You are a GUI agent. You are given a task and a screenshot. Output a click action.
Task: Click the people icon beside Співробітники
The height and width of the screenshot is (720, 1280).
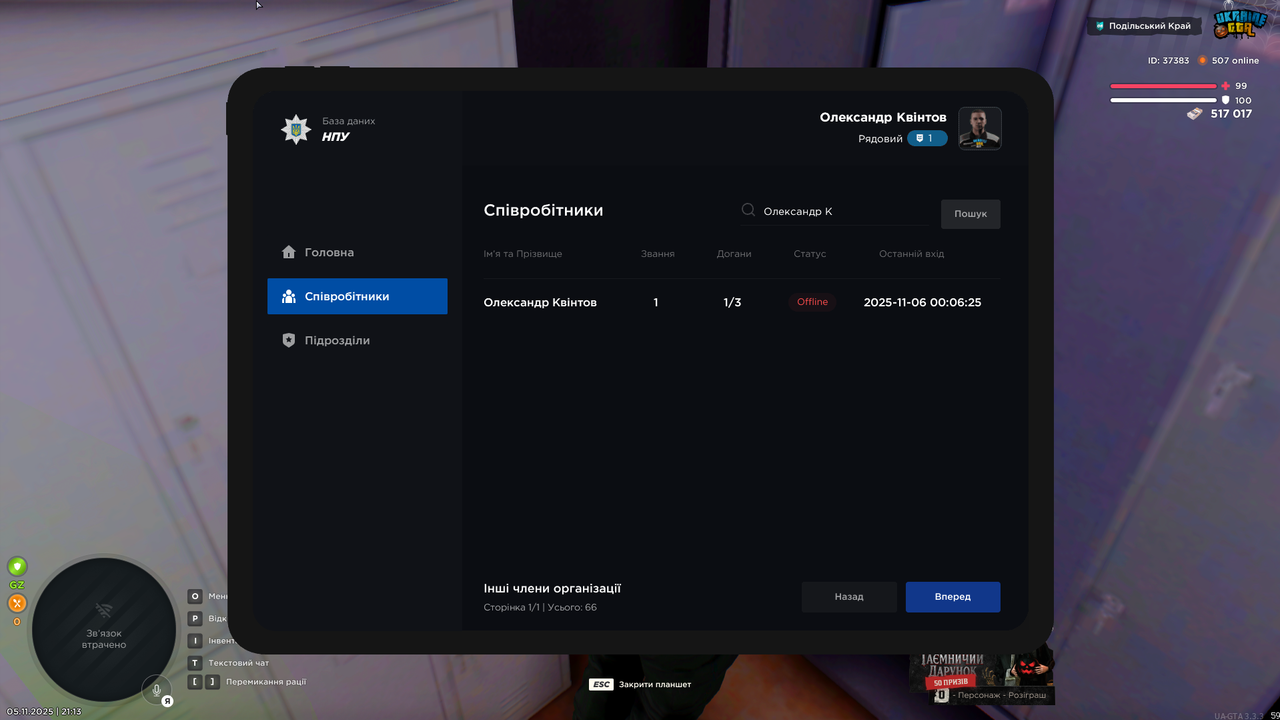click(289, 296)
